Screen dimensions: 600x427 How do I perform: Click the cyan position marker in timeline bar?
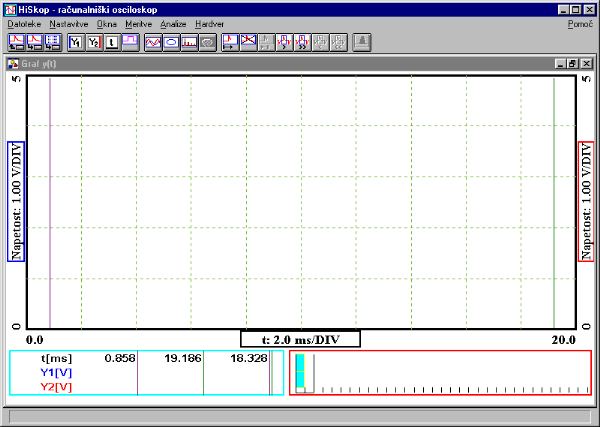click(302, 372)
